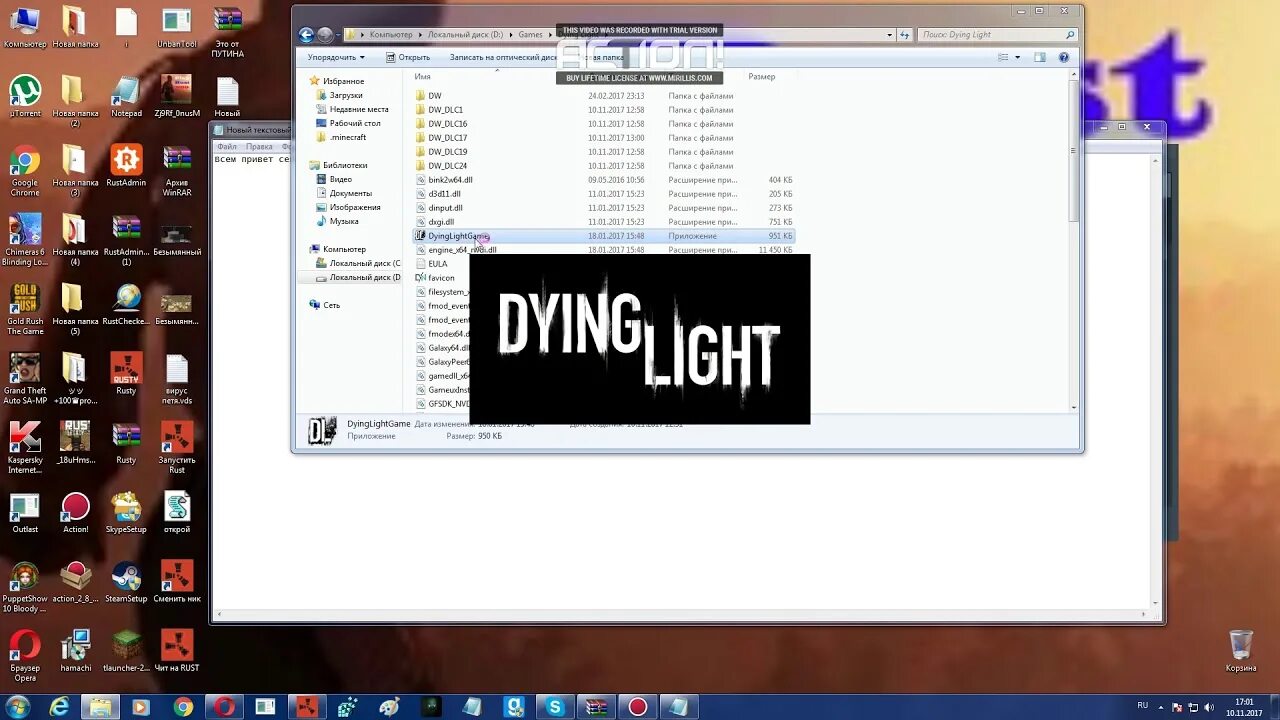Screen dimensions: 1280x720
Task: Open the .minecraft favorite folder
Action: (347, 137)
